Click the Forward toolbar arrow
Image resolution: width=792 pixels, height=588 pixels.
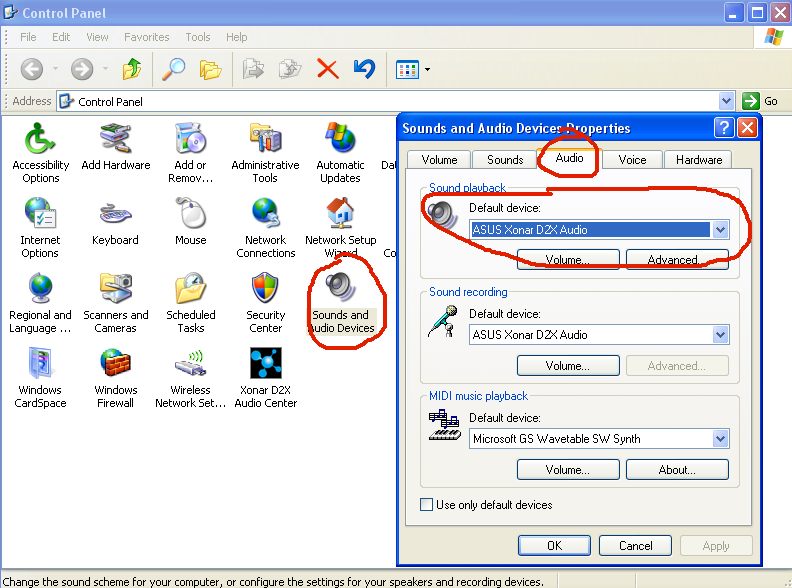pyautogui.click(x=82, y=69)
